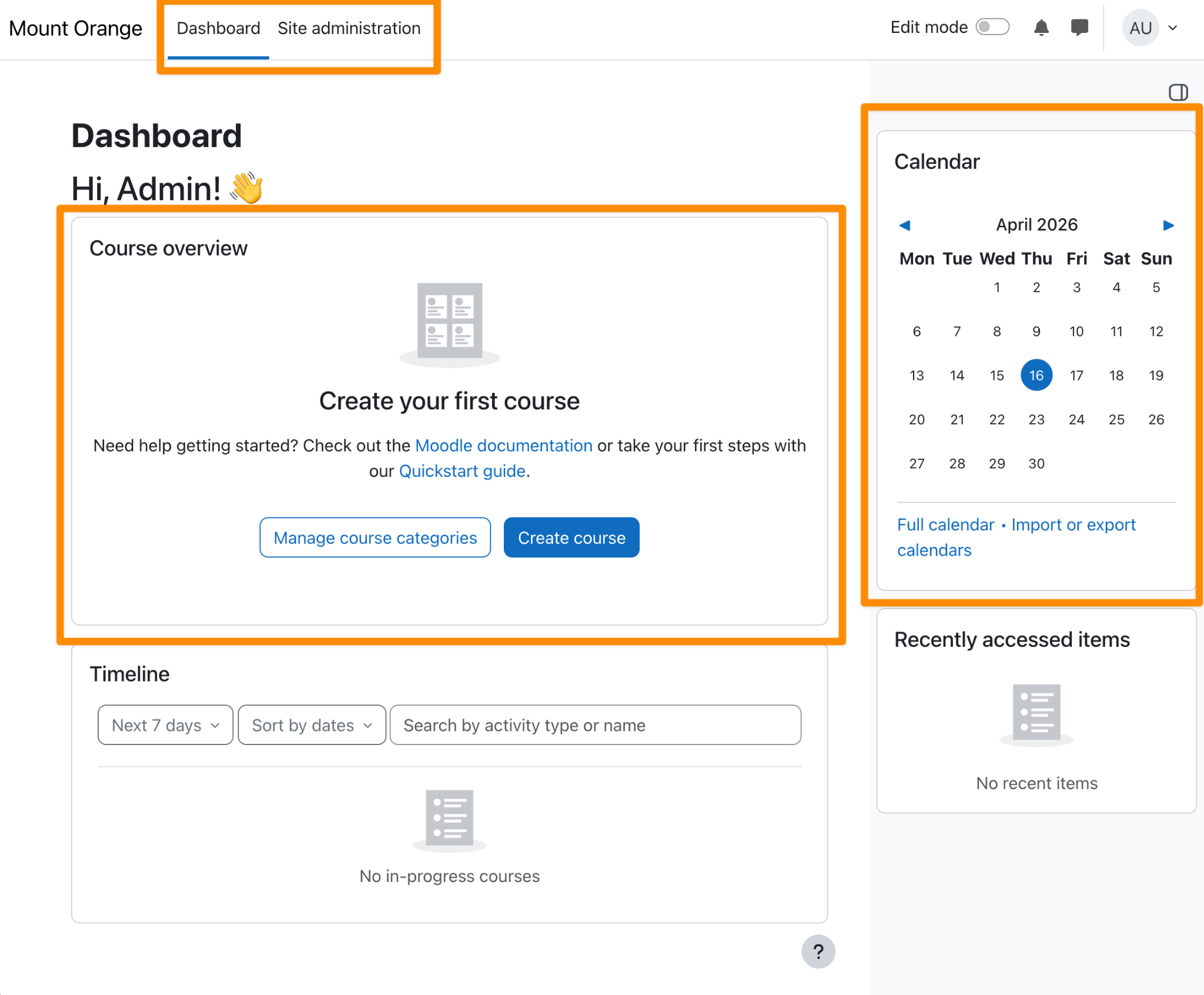1204x995 pixels.
Task: Expand the user menu chevron
Action: (x=1173, y=28)
